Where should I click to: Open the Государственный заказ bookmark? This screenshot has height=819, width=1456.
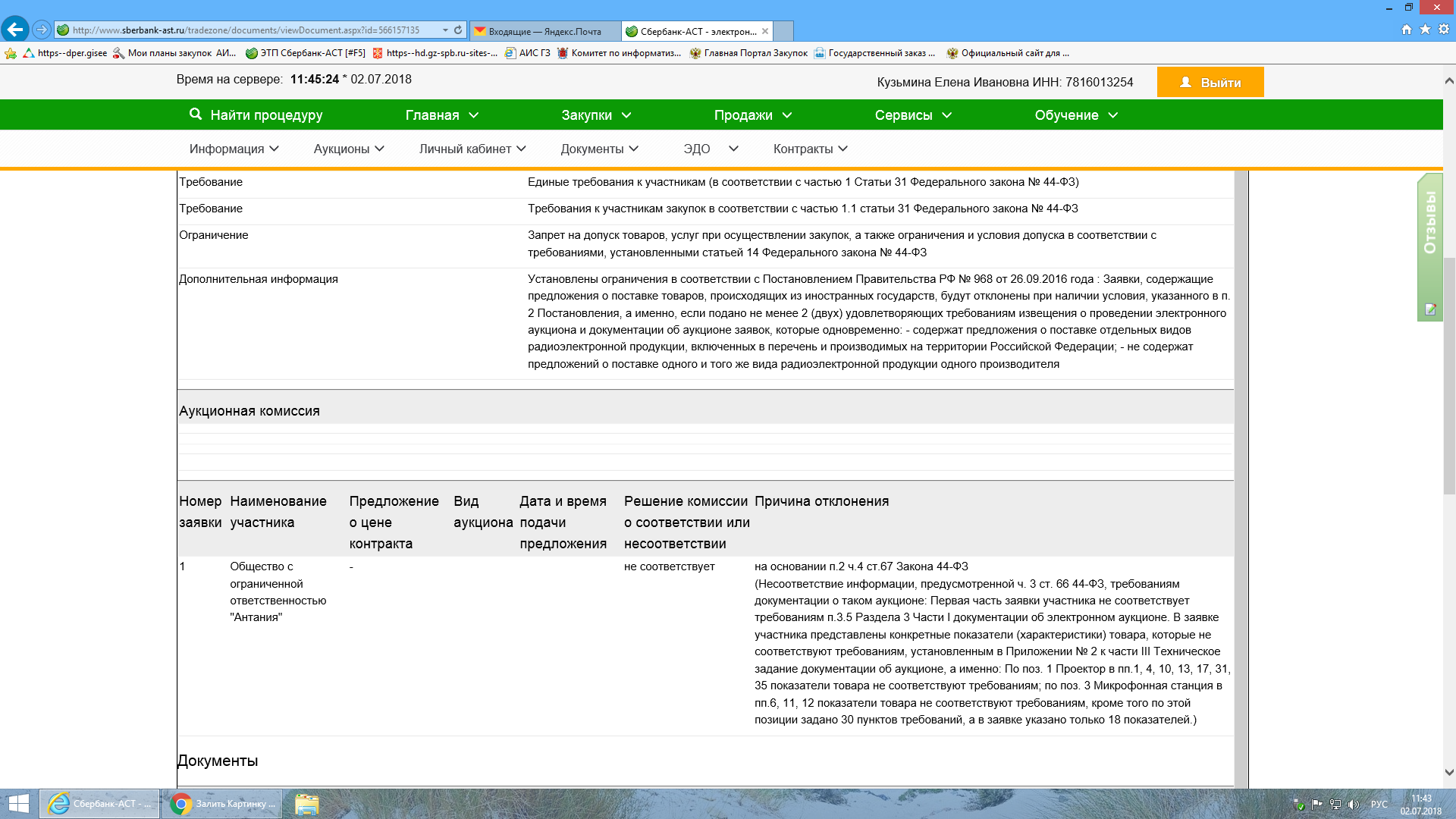(874, 53)
